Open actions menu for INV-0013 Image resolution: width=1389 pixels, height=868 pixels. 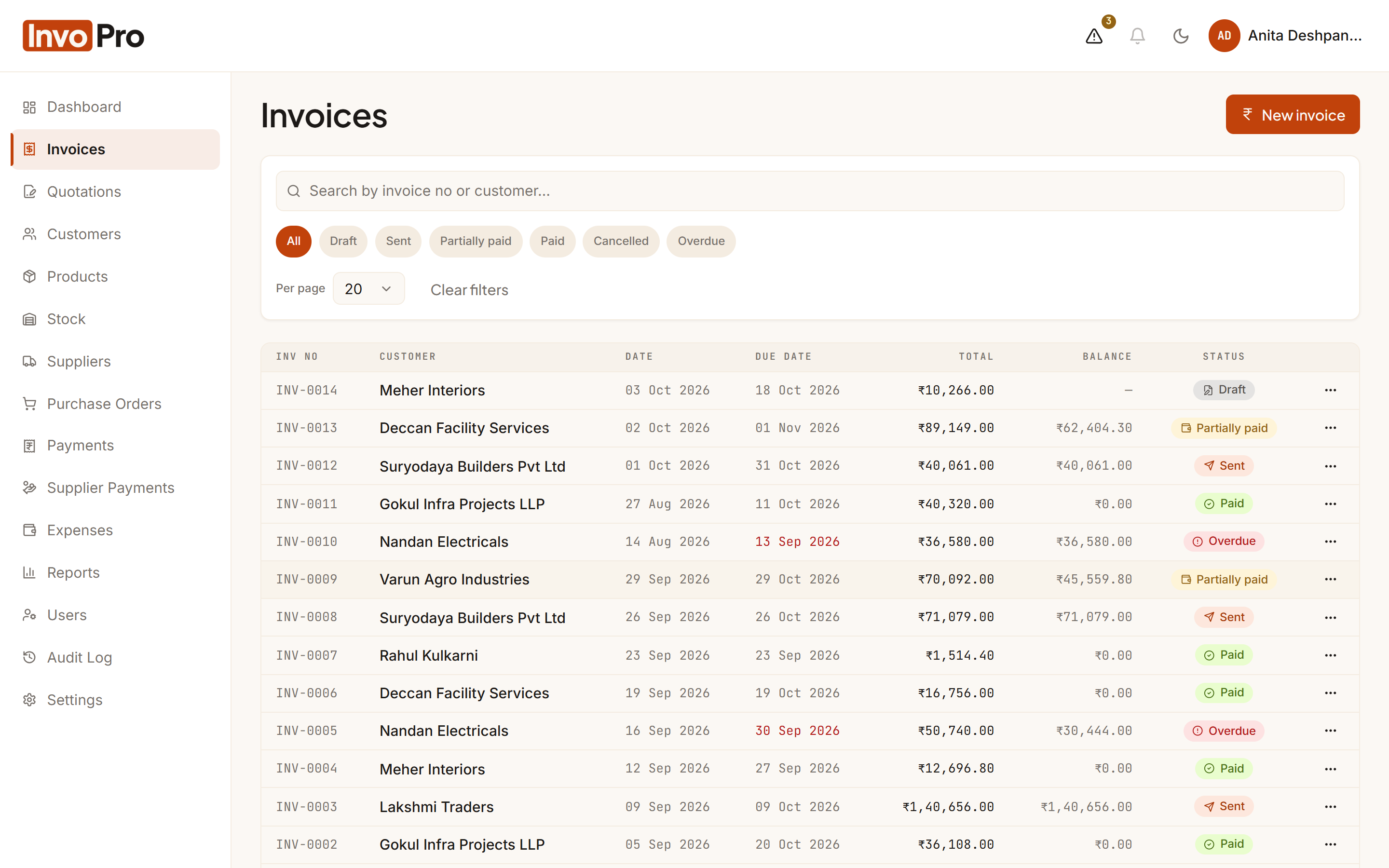pos(1331,428)
